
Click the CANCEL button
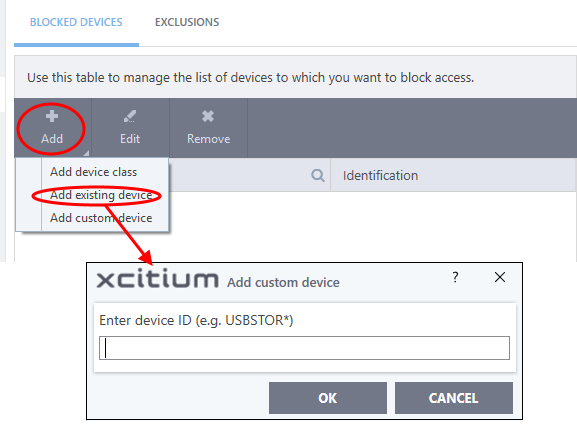click(454, 398)
